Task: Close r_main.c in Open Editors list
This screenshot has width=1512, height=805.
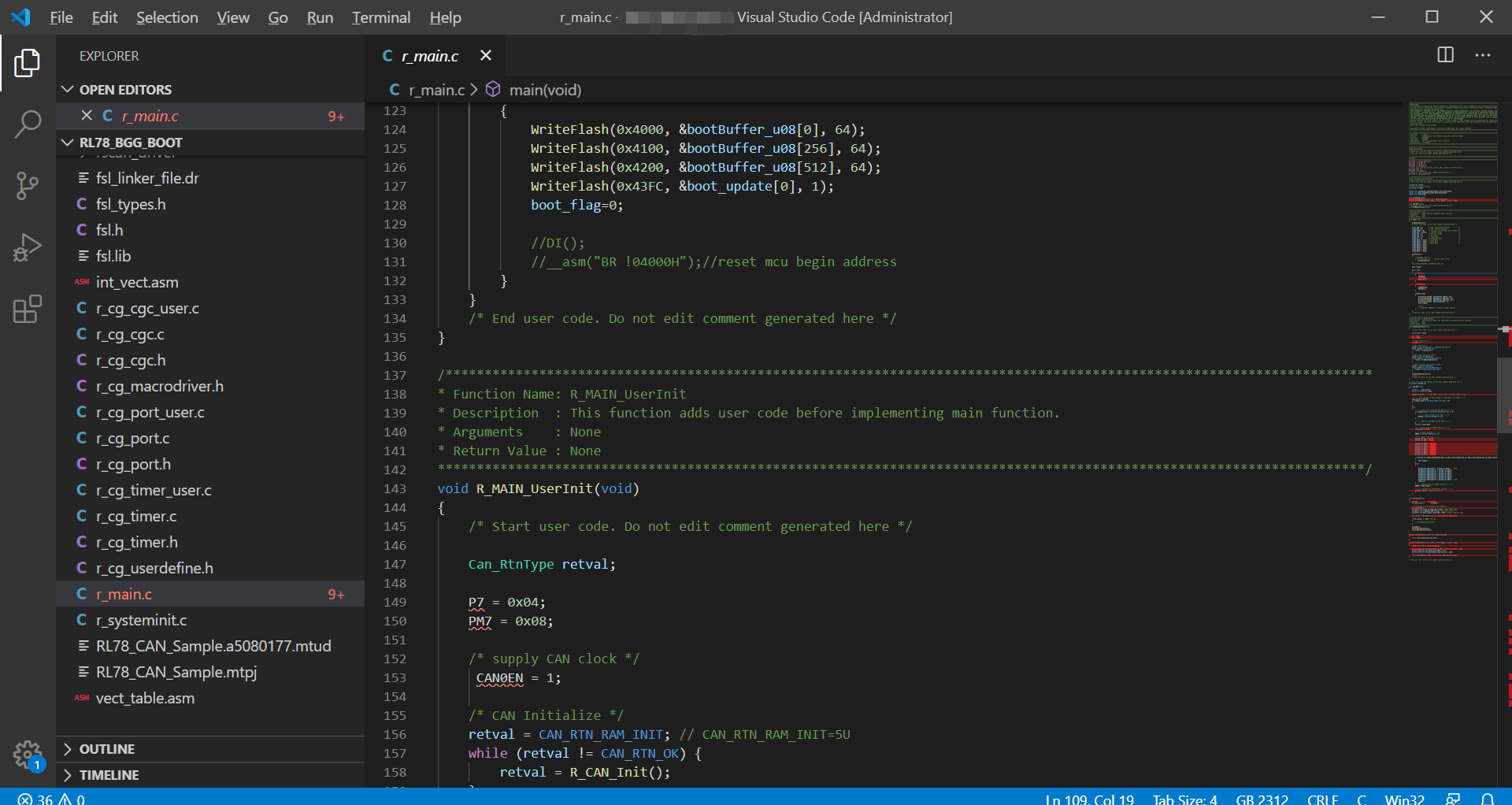Action: click(87, 116)
